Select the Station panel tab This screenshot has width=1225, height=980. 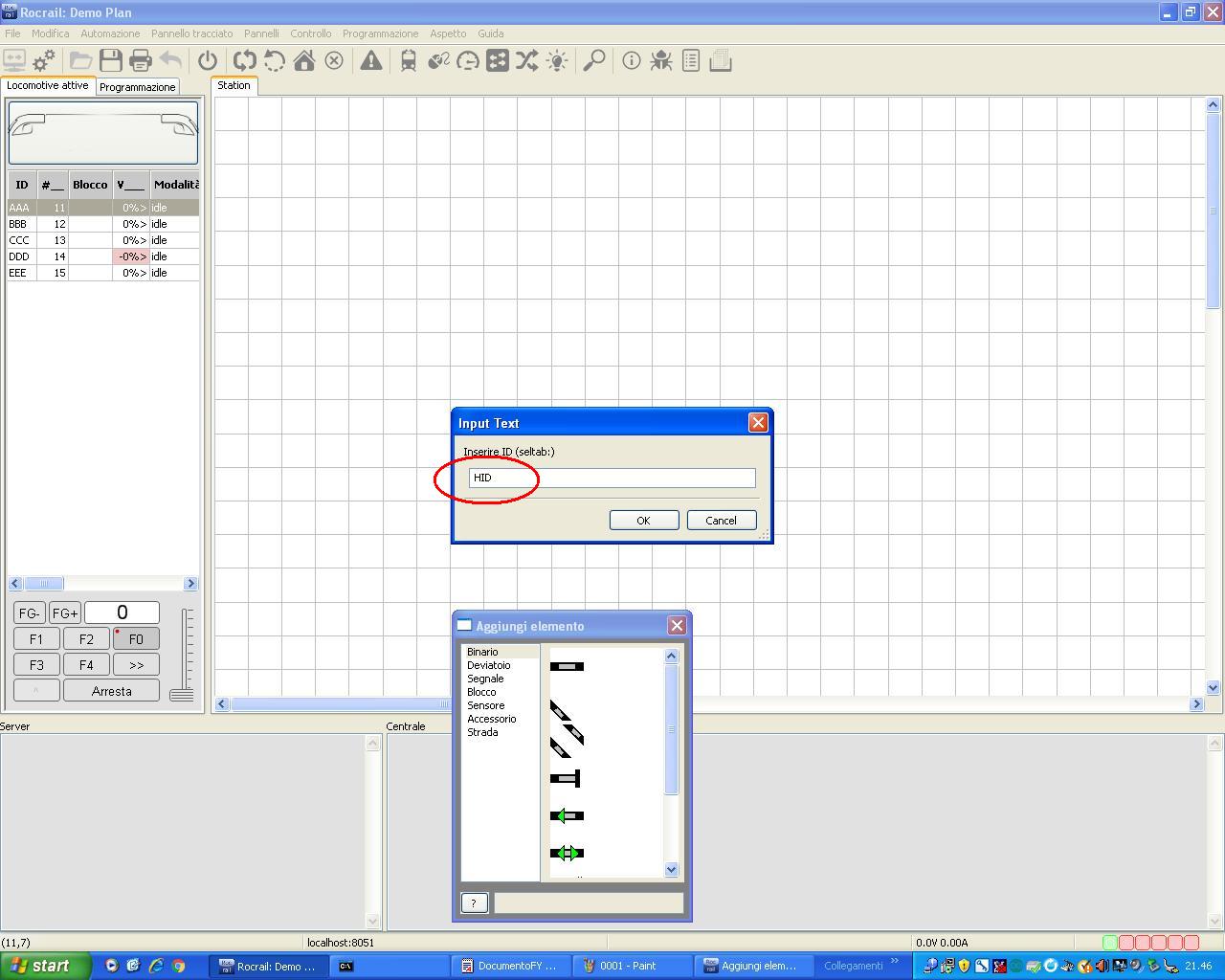pyautogui.click(x=234, y=85)
